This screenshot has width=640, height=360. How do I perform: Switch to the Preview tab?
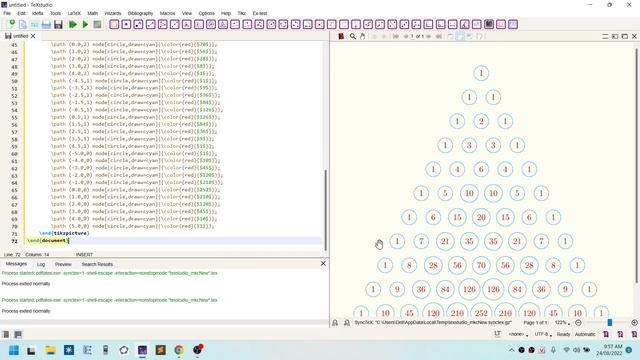coord(63,264)
